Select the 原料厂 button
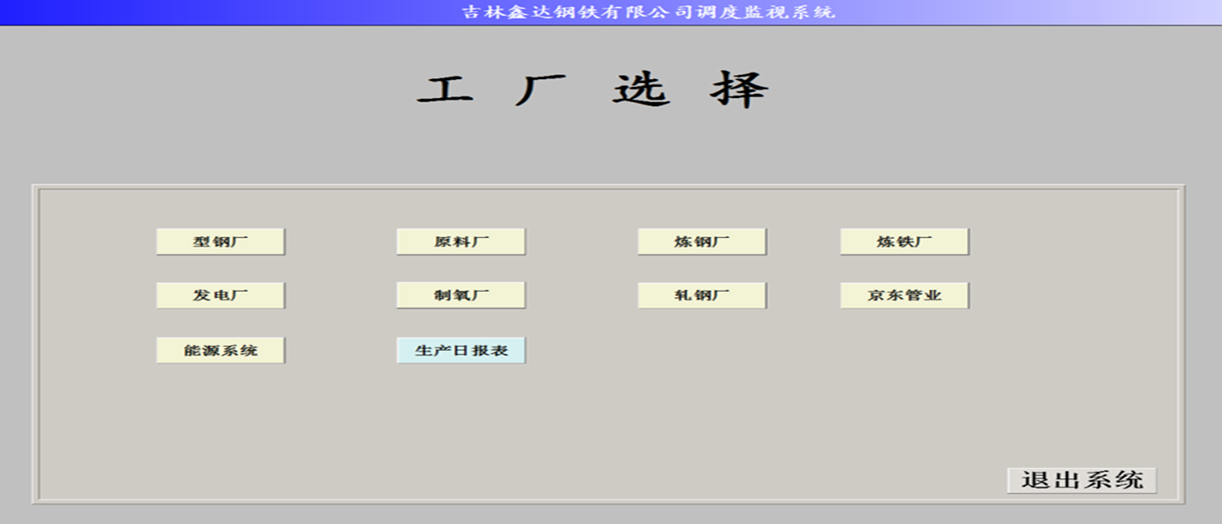The height and width of the screenshot is (524, 1222). coord(461,242)
